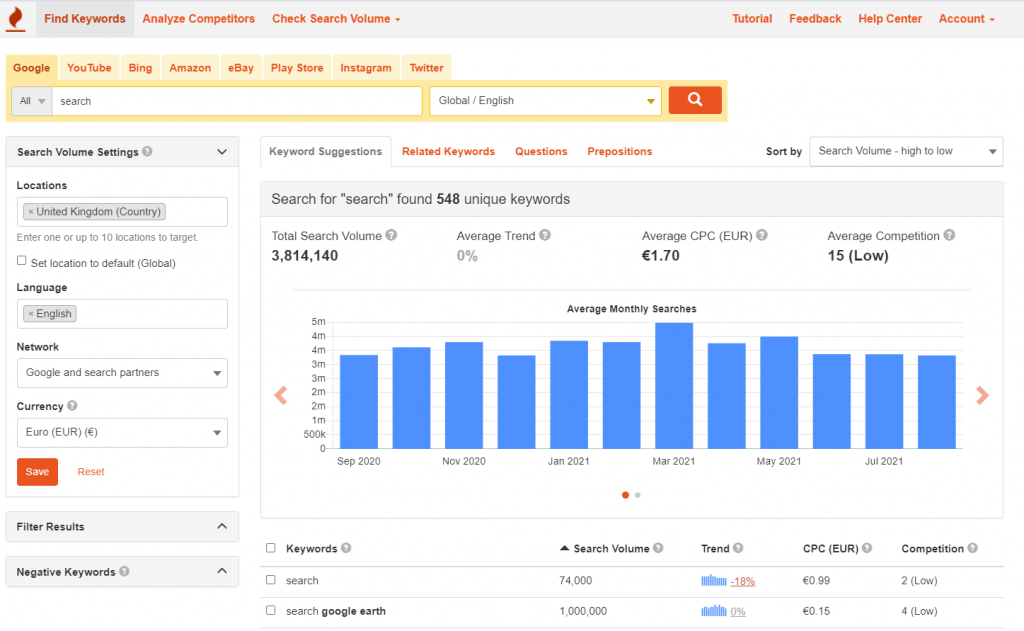Enable Set location to default checkbox
The height and width of the screenshot is (631, 1024).
pyautogui.click(x=22, y=261)
